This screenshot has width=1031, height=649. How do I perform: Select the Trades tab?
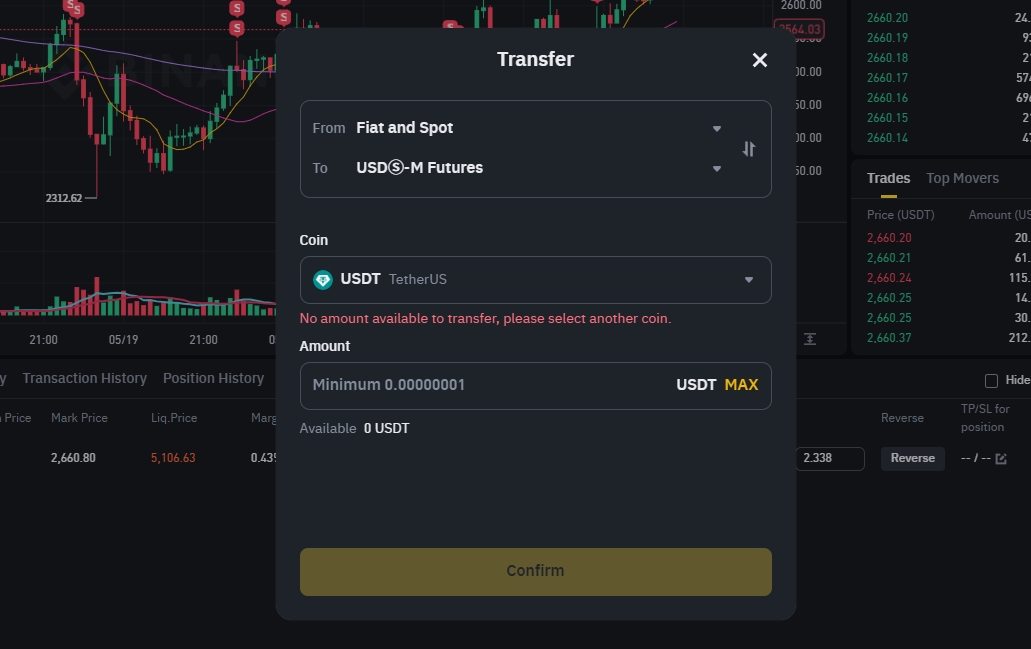888,178
